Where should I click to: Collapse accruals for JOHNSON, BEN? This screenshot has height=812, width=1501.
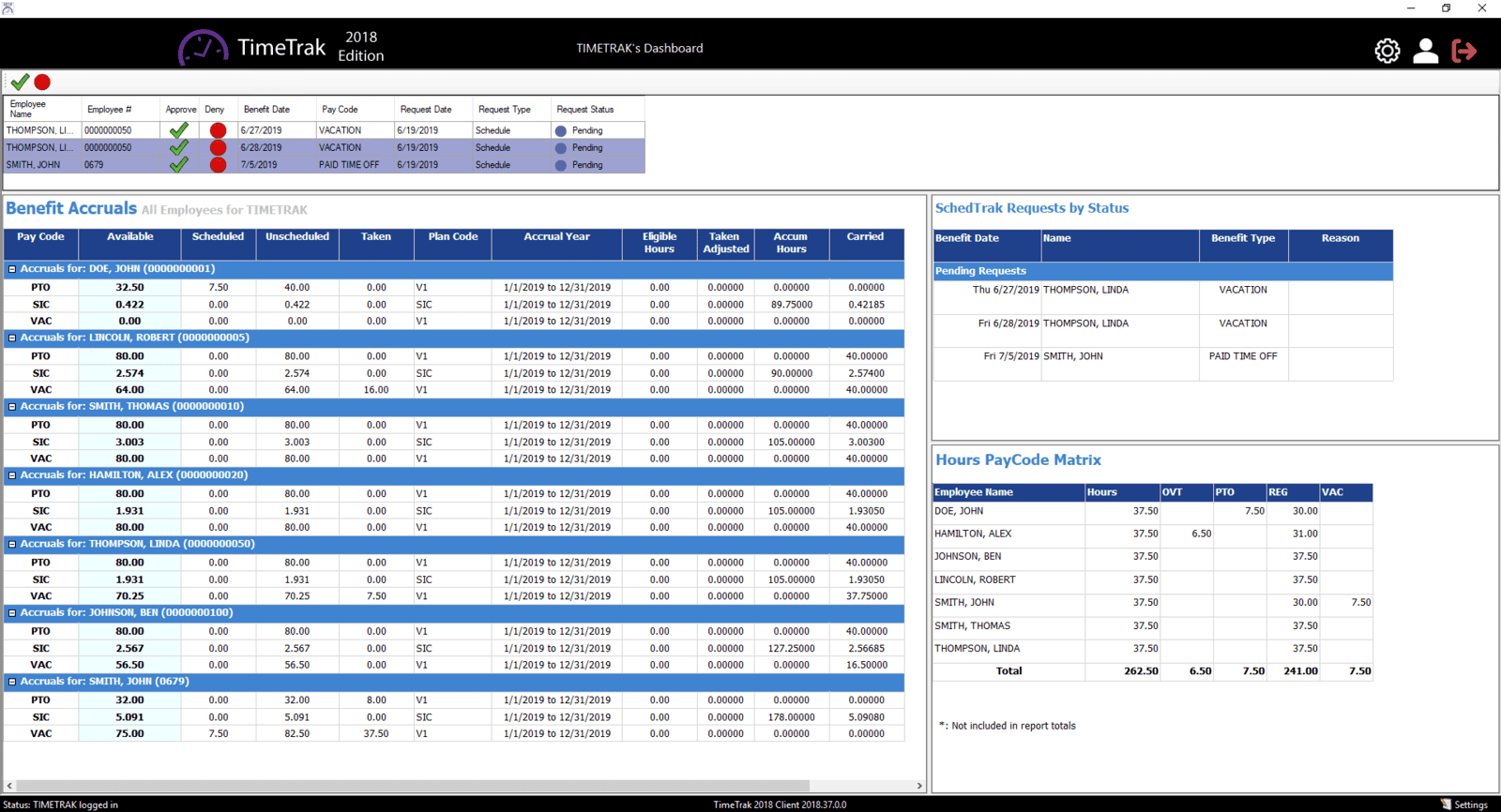pos(12,613)
